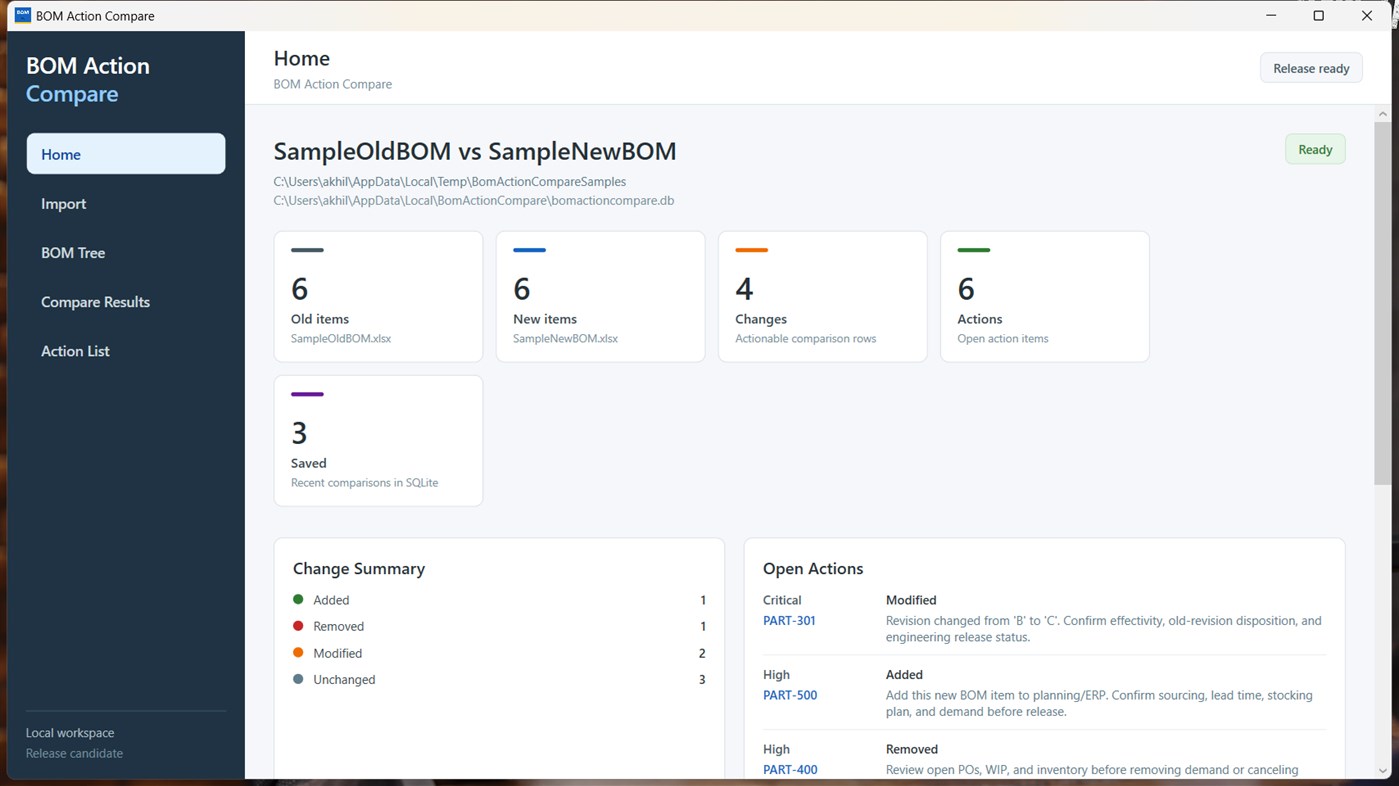Click the Add this new BOM item description
Viewport: 1399px width, 786px height.
pos(1099,703)
